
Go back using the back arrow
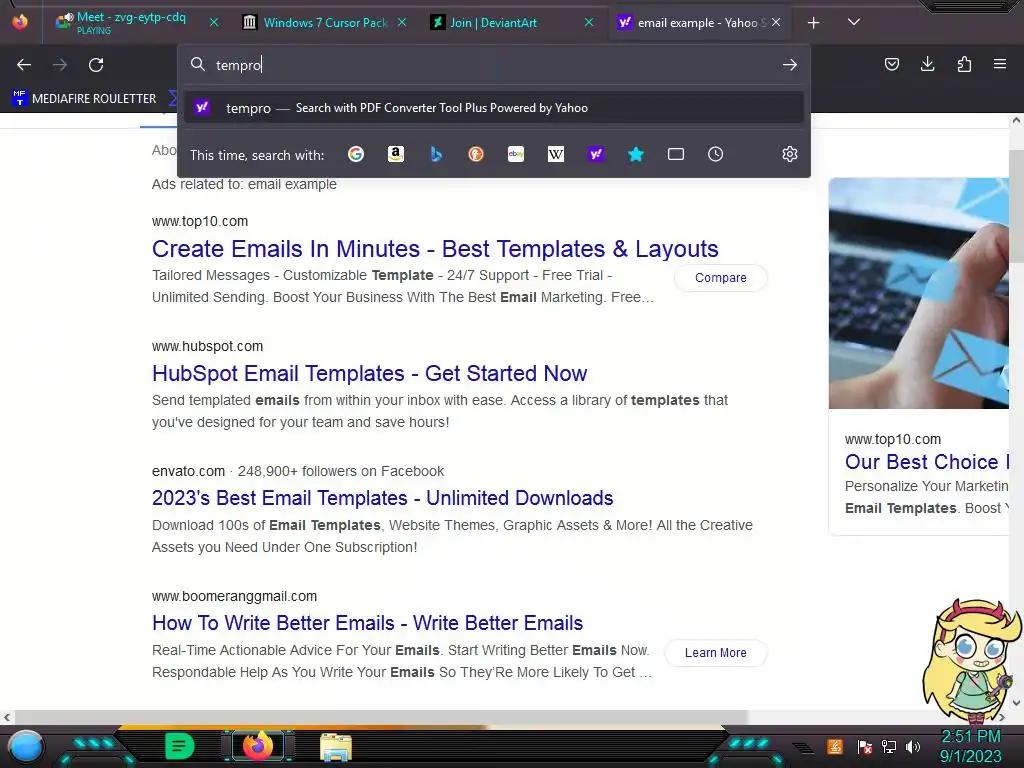click(24, 65)
